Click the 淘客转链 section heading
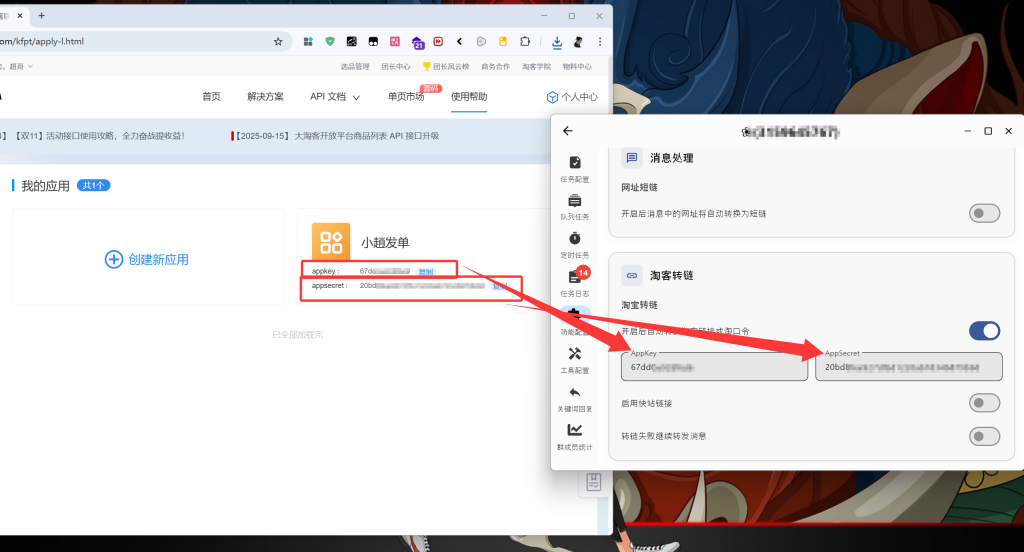 (x=671, y=276)
